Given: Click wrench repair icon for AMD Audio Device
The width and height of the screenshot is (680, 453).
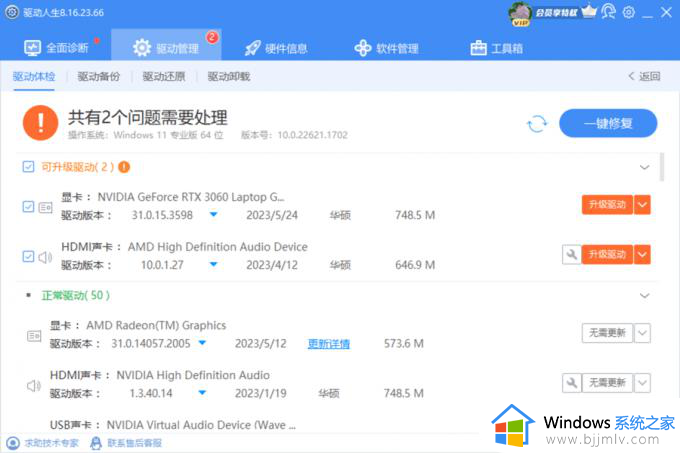Looking at the screenshot, I should click(572, 254).
